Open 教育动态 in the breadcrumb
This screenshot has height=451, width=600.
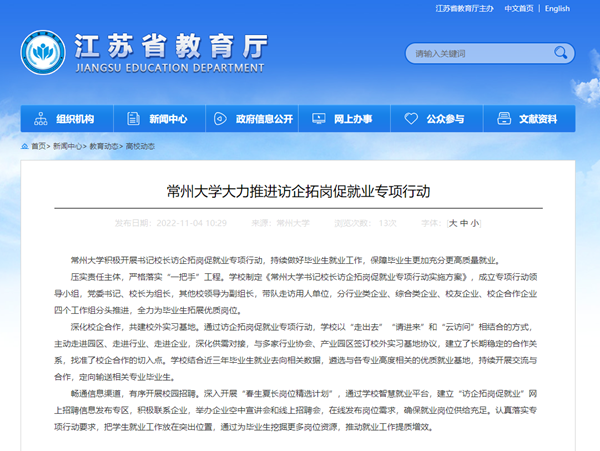tap(104, 146)
